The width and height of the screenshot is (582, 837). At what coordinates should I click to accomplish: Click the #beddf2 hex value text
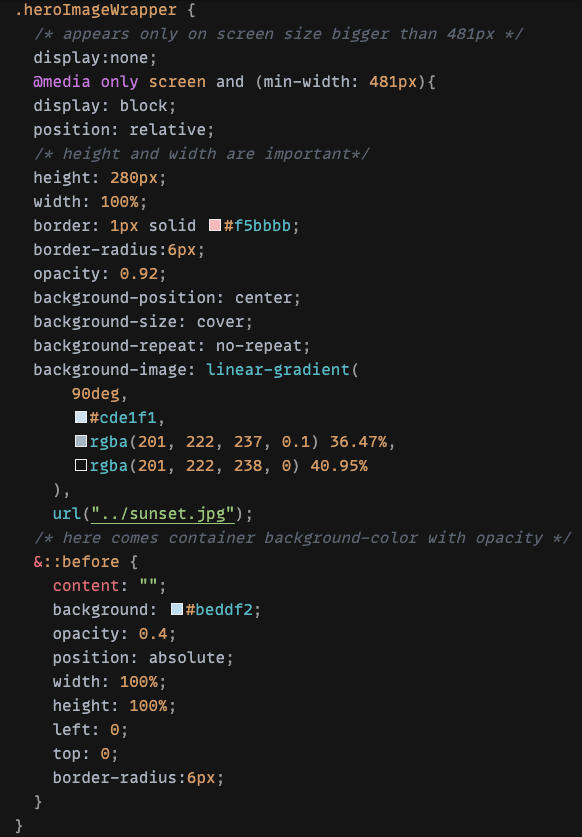pos(219,610)
